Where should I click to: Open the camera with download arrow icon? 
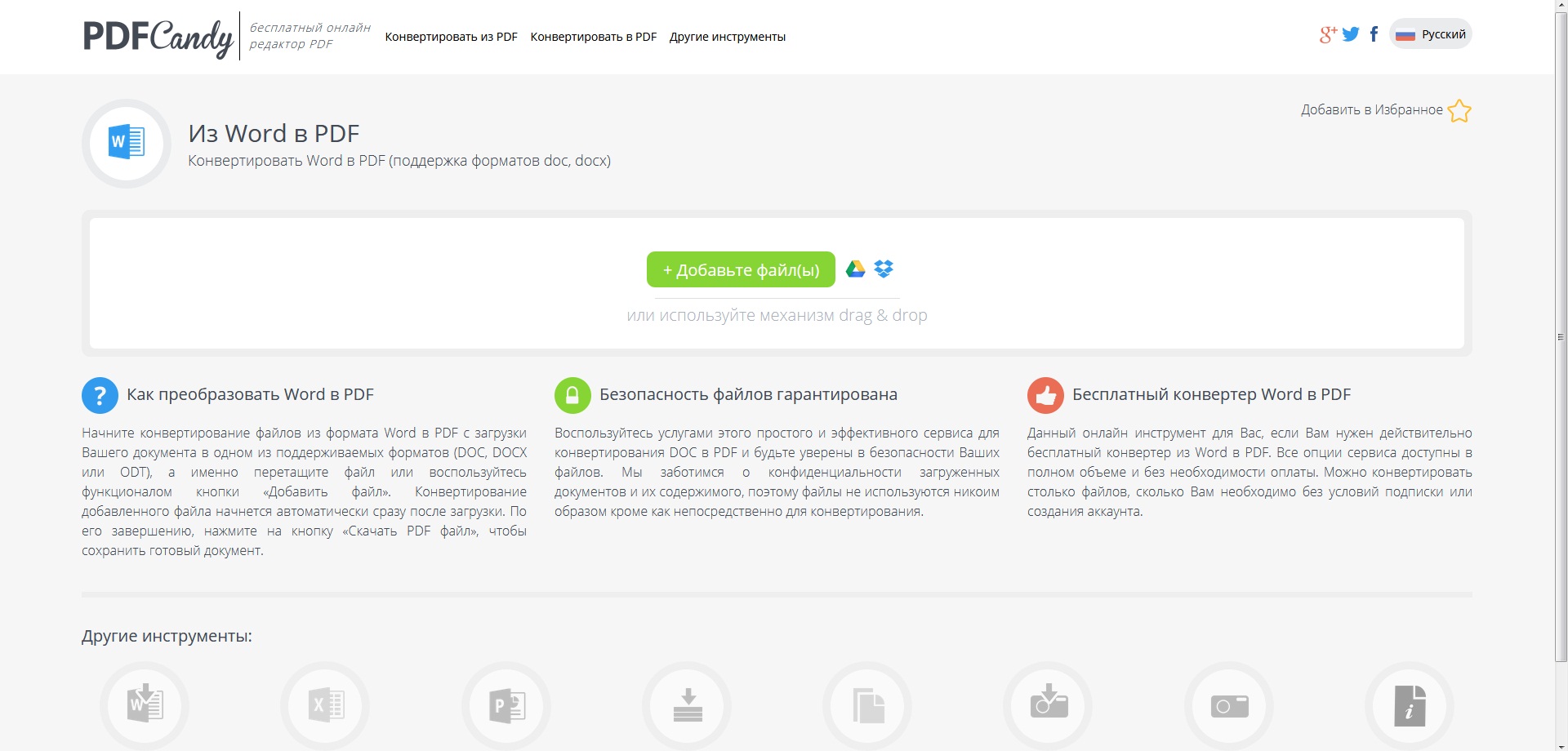[x=1048, y=706]
